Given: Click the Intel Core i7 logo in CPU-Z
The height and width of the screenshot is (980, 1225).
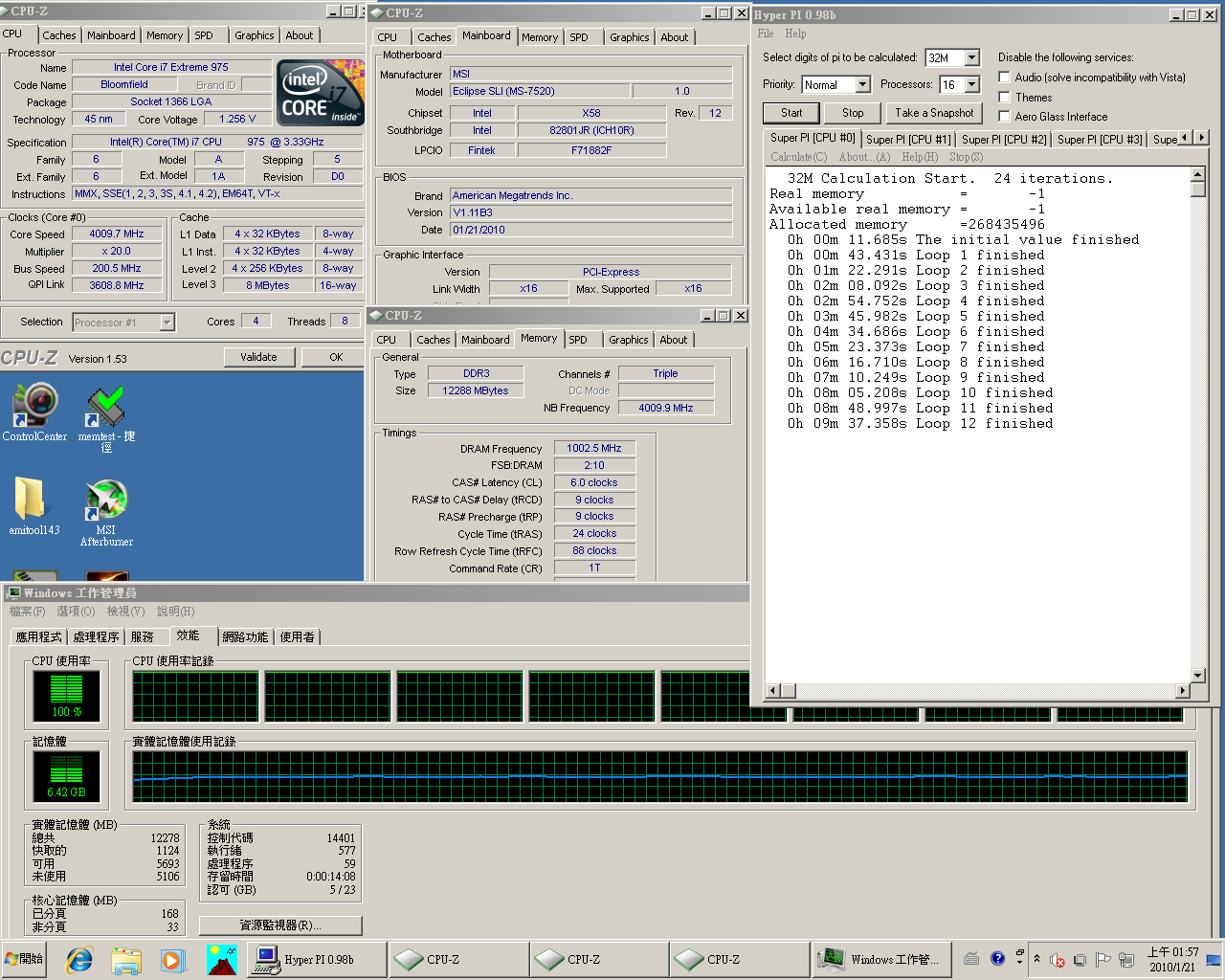Looking at the screenshot, I should coord(321,93).
